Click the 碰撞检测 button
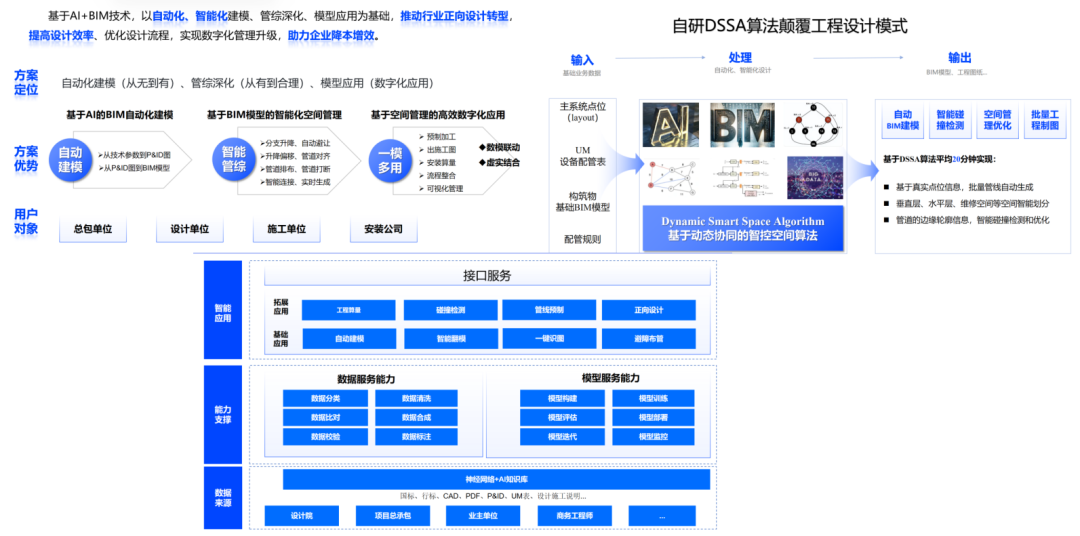 coord(450,310)
